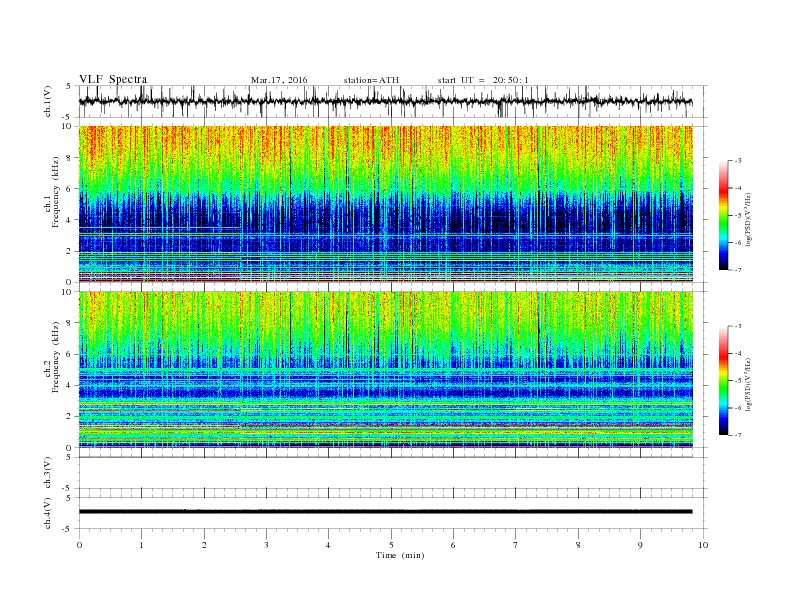Click the time axis tick label "7"
Screen dimensions: 792x612
point(515,545)
